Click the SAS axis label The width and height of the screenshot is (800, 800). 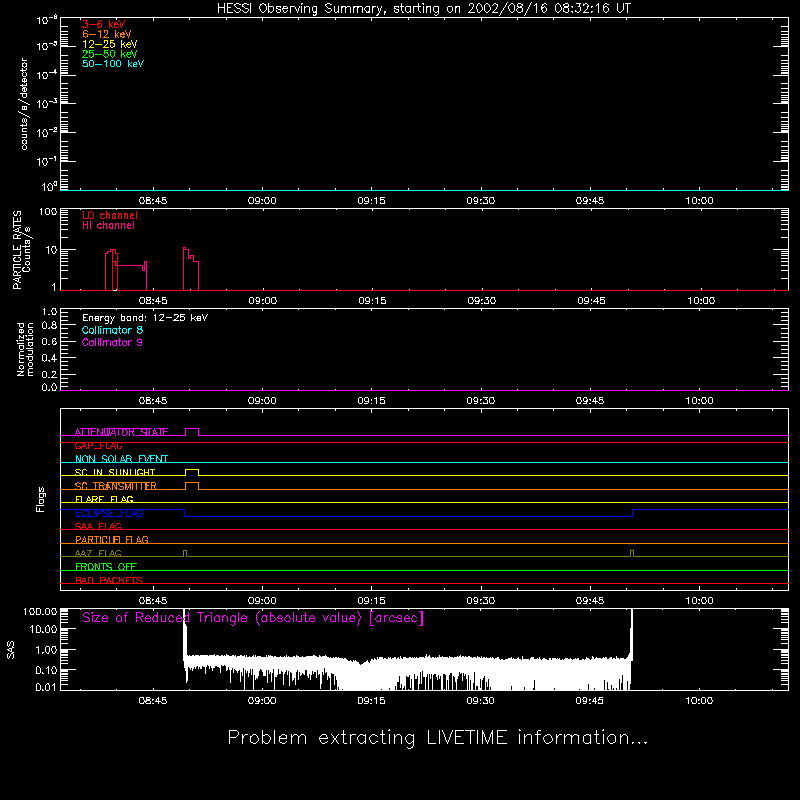[x=11, y=650]
